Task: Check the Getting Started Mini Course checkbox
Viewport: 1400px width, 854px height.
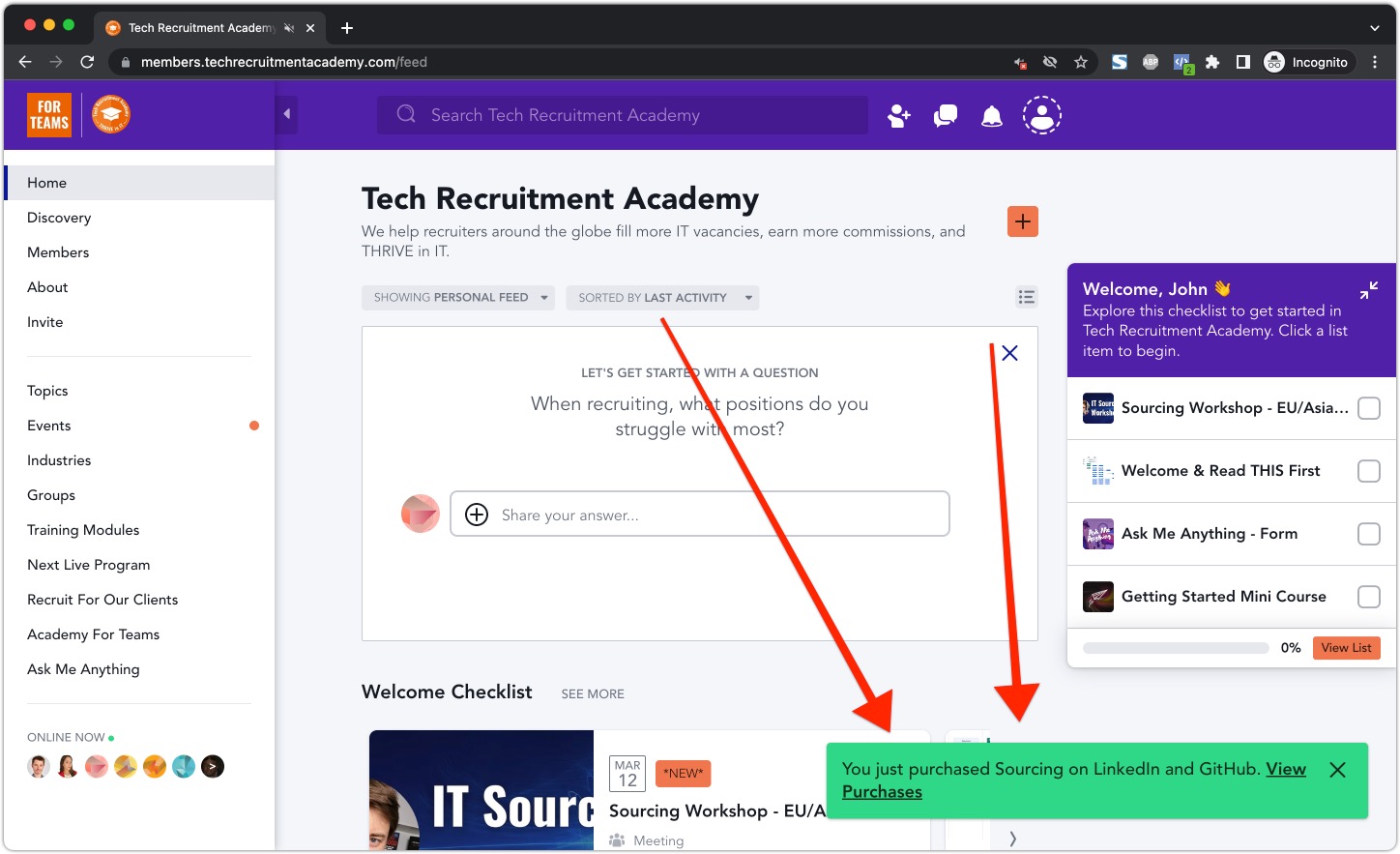Action: click(x=1369, y=597)
